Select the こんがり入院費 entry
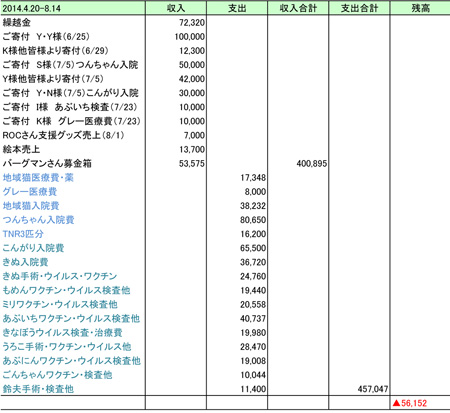The image size is (450, 413). pyautogui.click(x=33, y=248)
